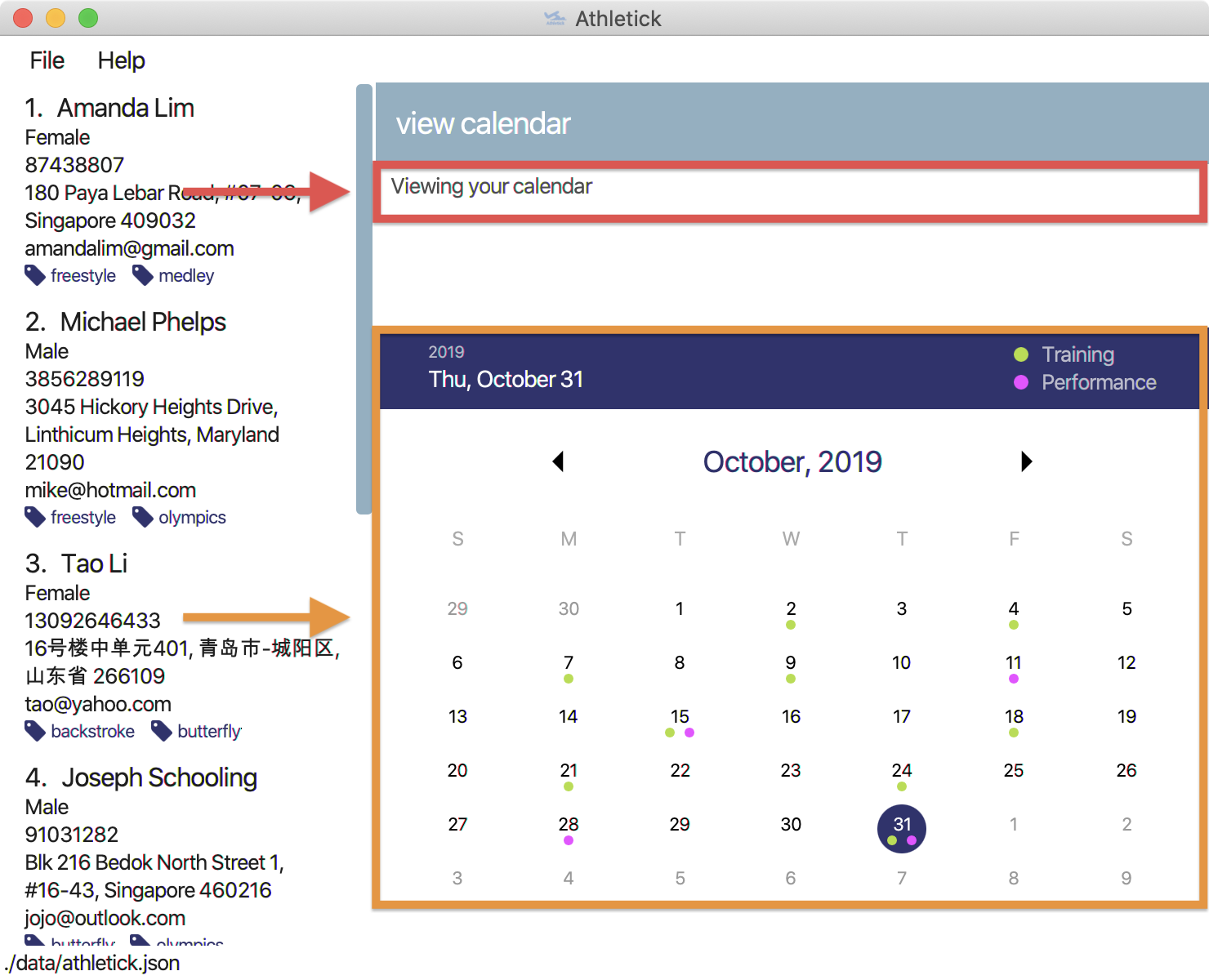Image resolution: width=1209 pixels, height=980 pixels.
Task: Go to previous month arrow
Action: click(558, 461)
